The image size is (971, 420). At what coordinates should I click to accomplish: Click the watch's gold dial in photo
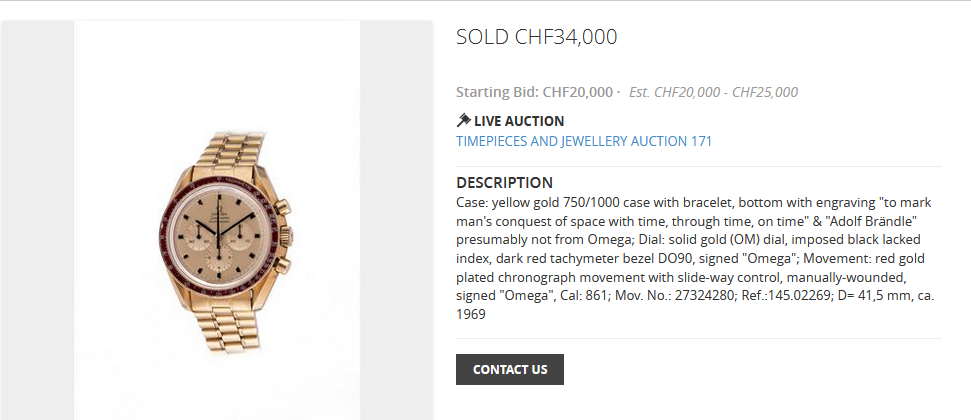pyautogui.click(x=223, y=224)
